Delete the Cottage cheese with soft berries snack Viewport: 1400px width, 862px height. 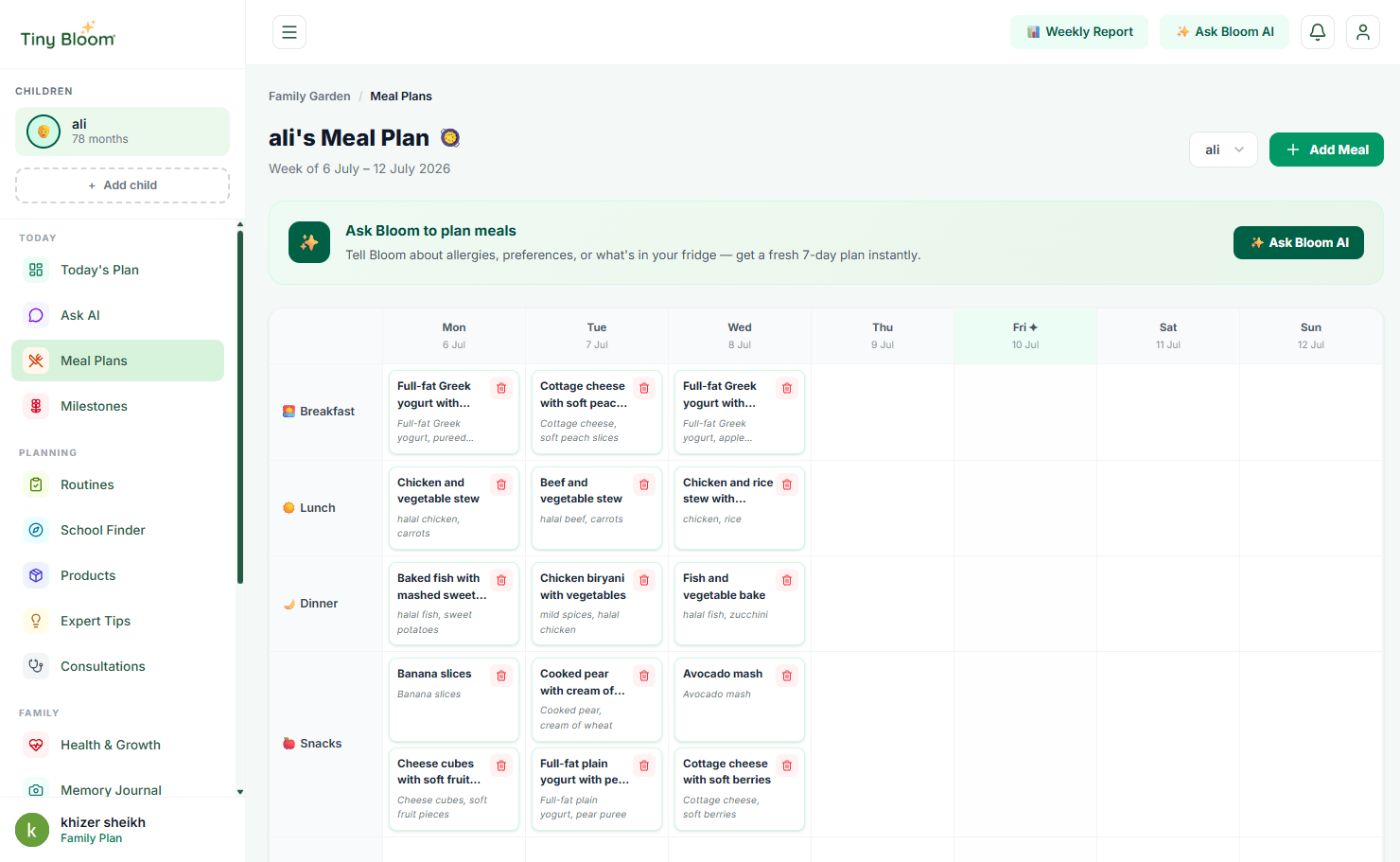tap(787, 765)
